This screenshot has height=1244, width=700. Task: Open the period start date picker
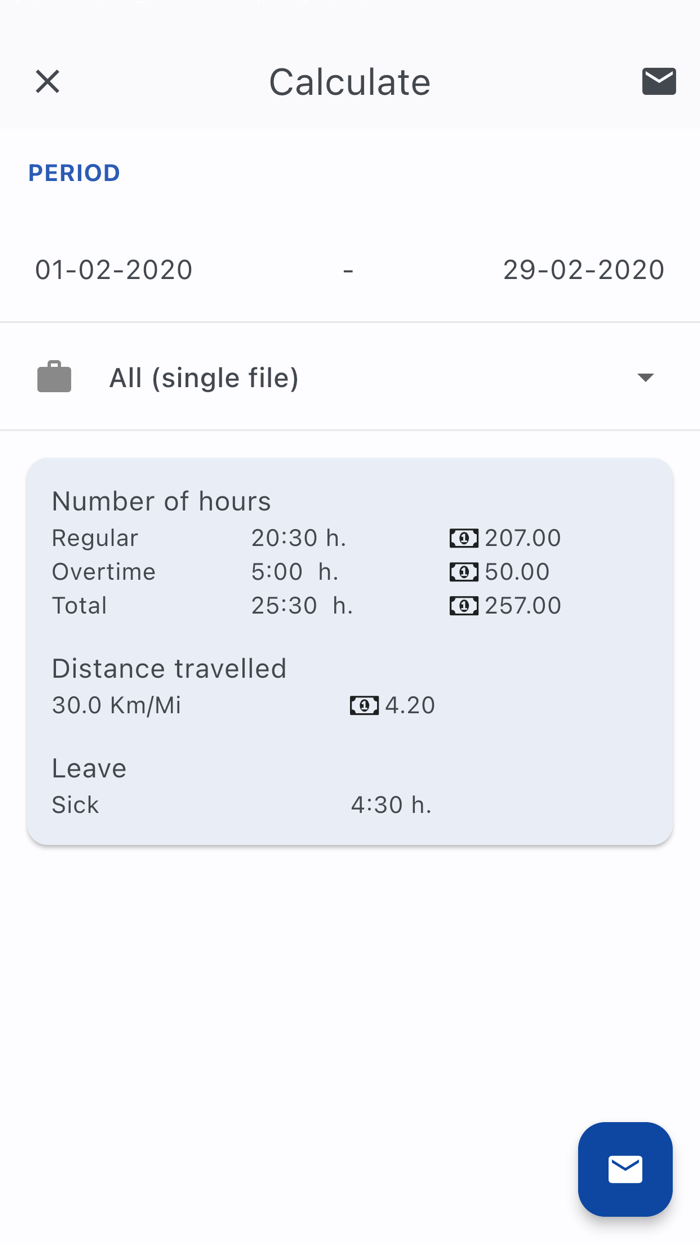[x=114, y=269]
